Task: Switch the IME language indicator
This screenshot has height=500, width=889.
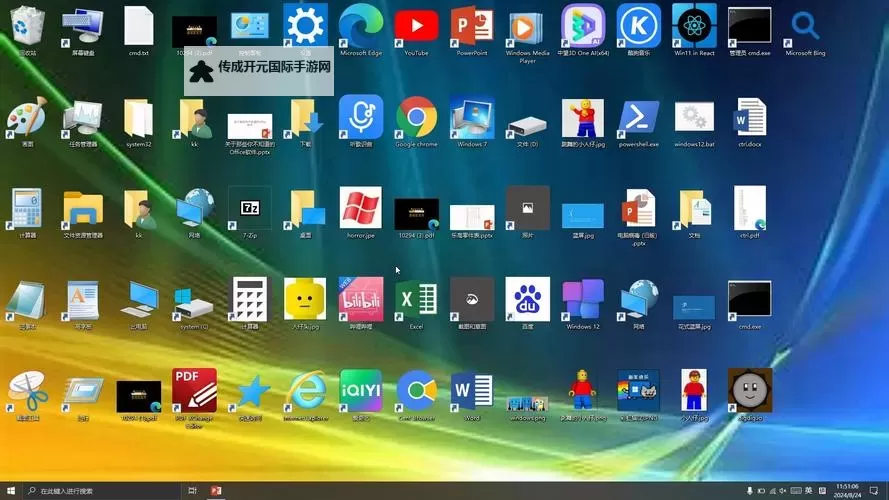Action: coord(808,491)
